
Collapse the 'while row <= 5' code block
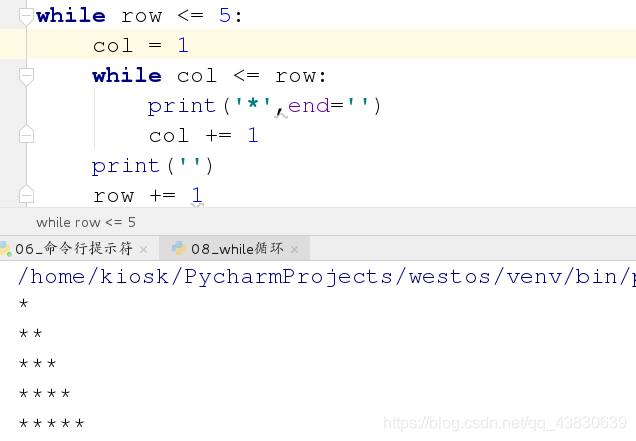tap(26, 16)
